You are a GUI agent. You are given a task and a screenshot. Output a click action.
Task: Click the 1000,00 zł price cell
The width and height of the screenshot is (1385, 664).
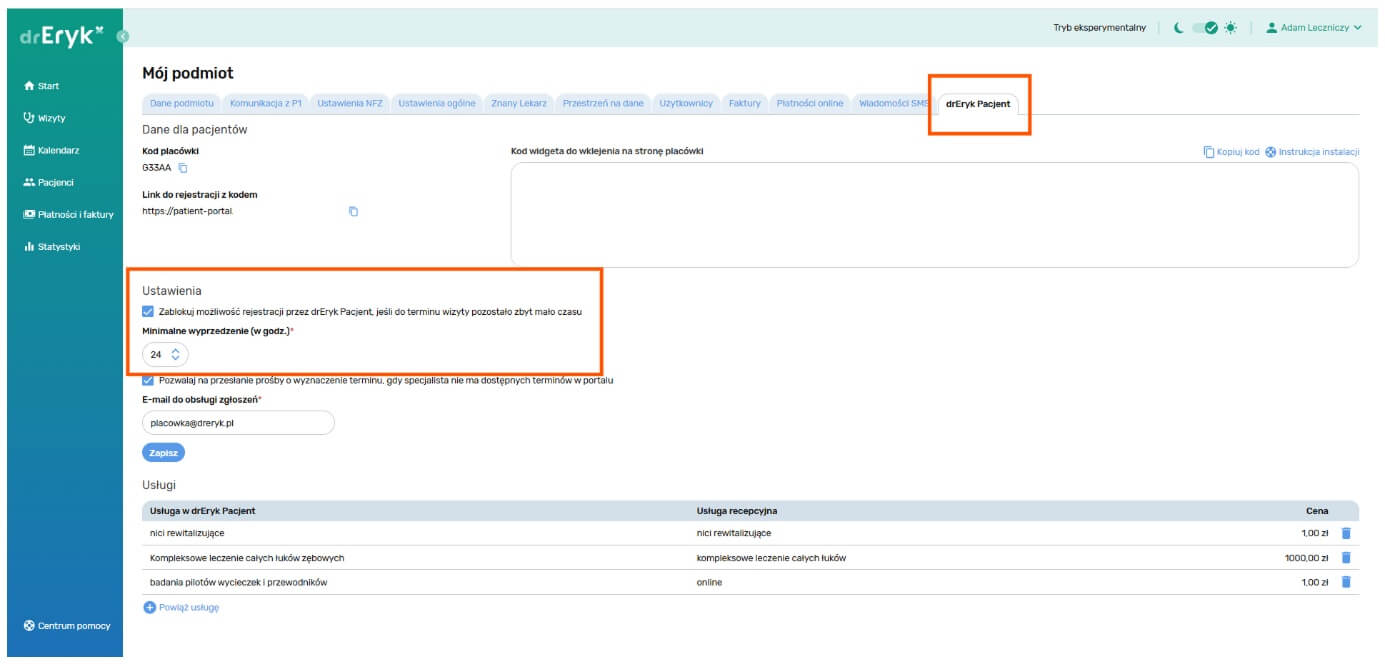click(x=1306, y=558)
